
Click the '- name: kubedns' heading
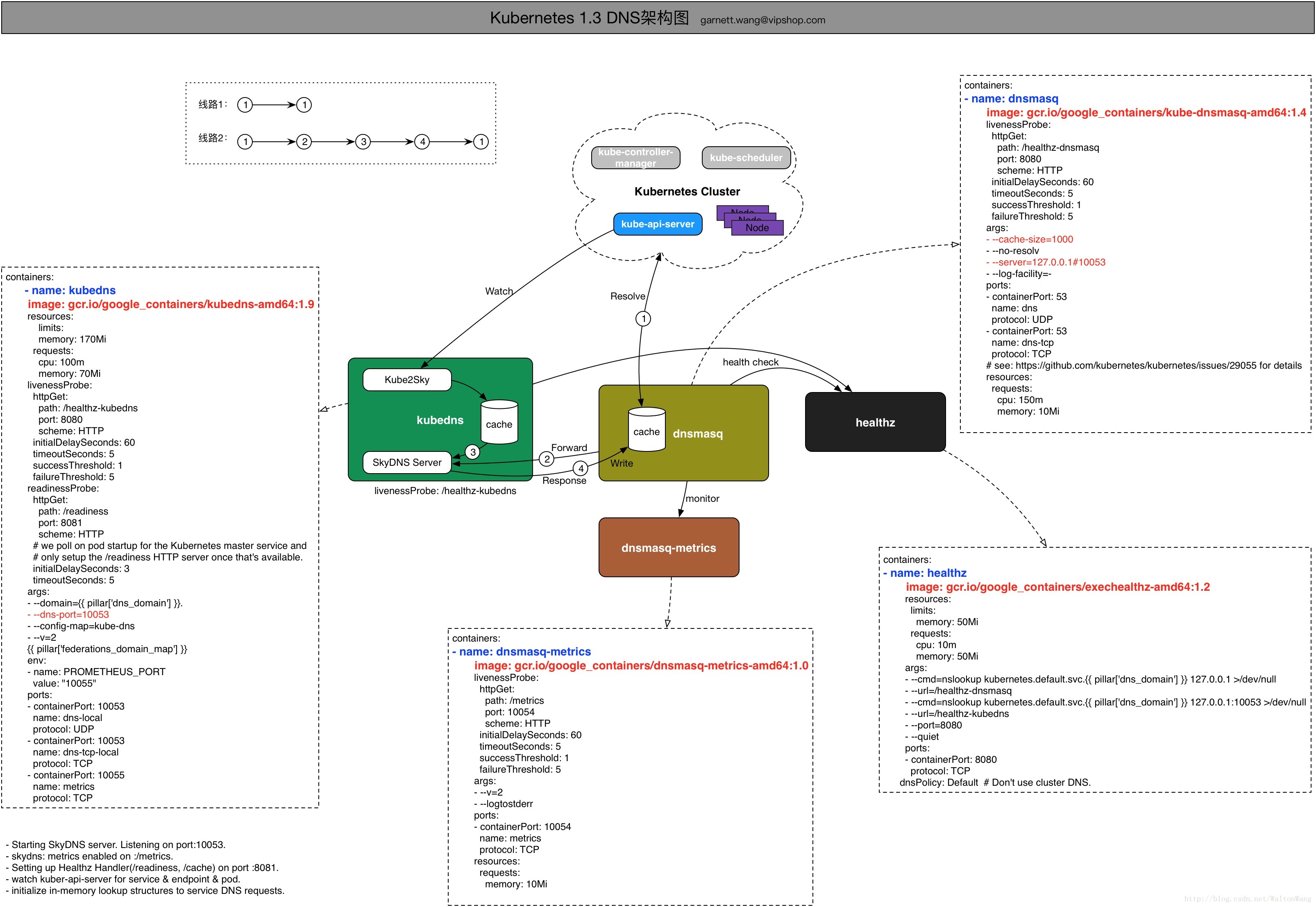(70, 290)
